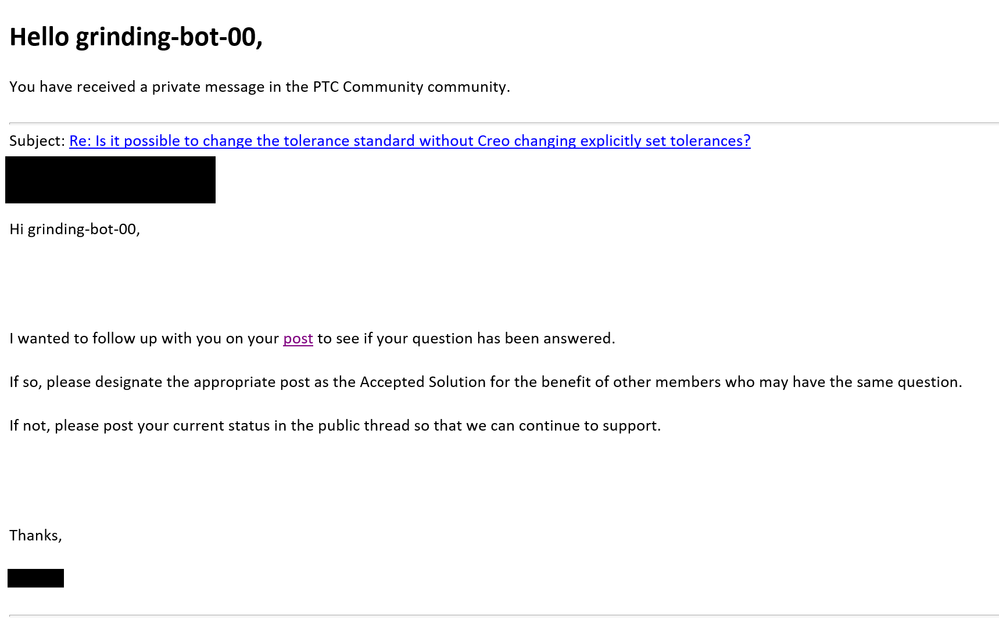Click the redacted signature block under Thanks
Viewport: 999px width, 627px height.
tap(36, 578)
